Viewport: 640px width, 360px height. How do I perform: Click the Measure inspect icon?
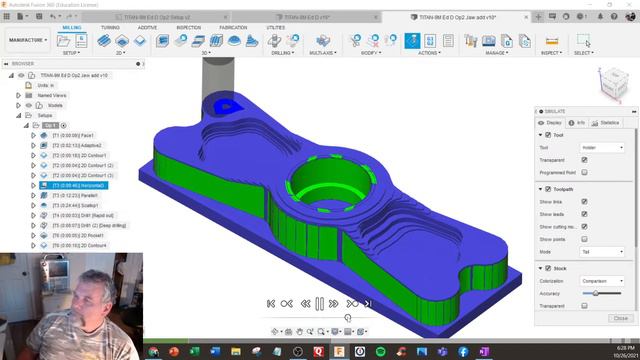tap(551, 41)
